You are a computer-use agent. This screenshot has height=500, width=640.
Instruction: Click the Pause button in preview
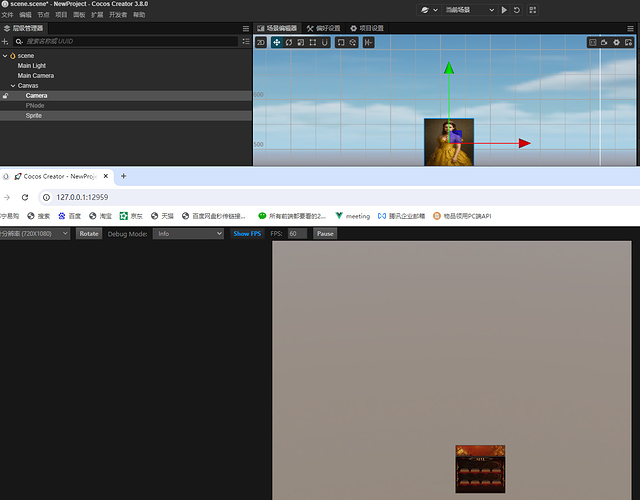(x=325, y=233)
